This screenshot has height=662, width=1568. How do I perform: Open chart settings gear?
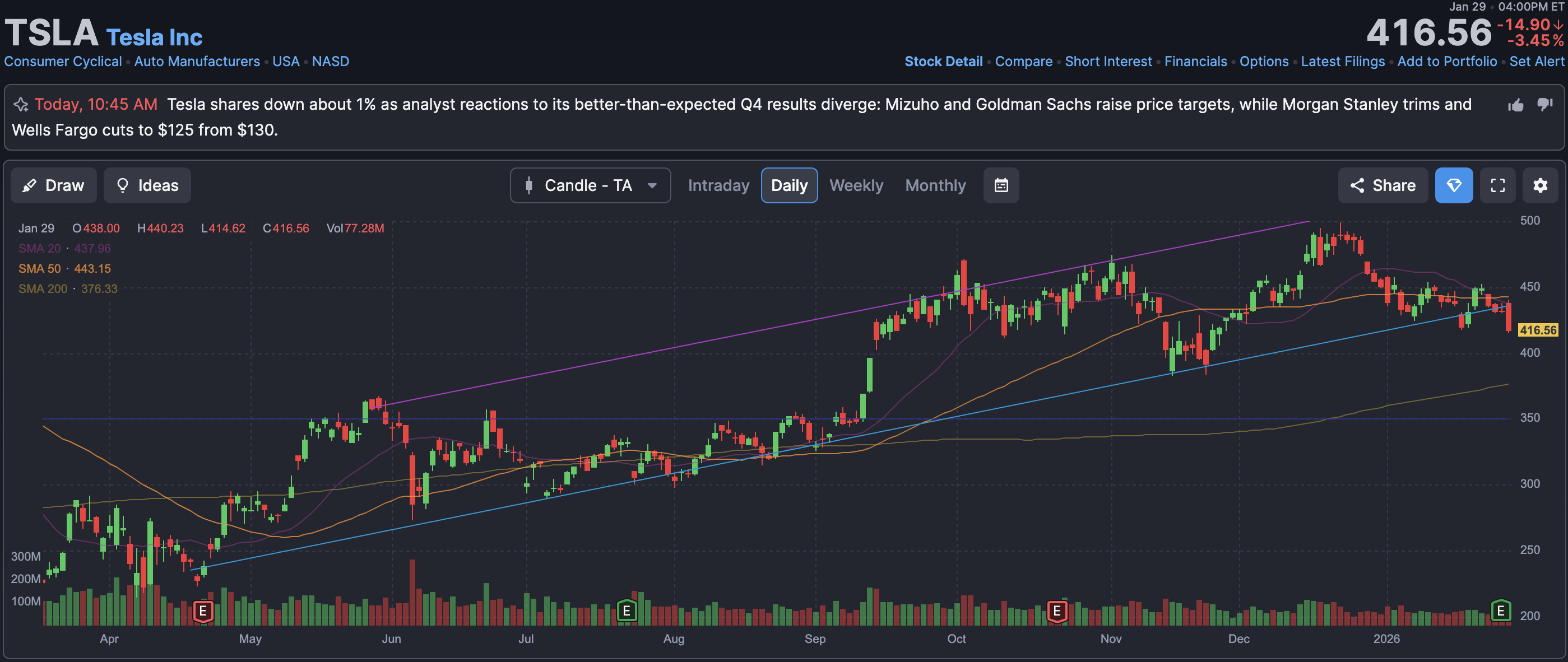(1540, 185)
